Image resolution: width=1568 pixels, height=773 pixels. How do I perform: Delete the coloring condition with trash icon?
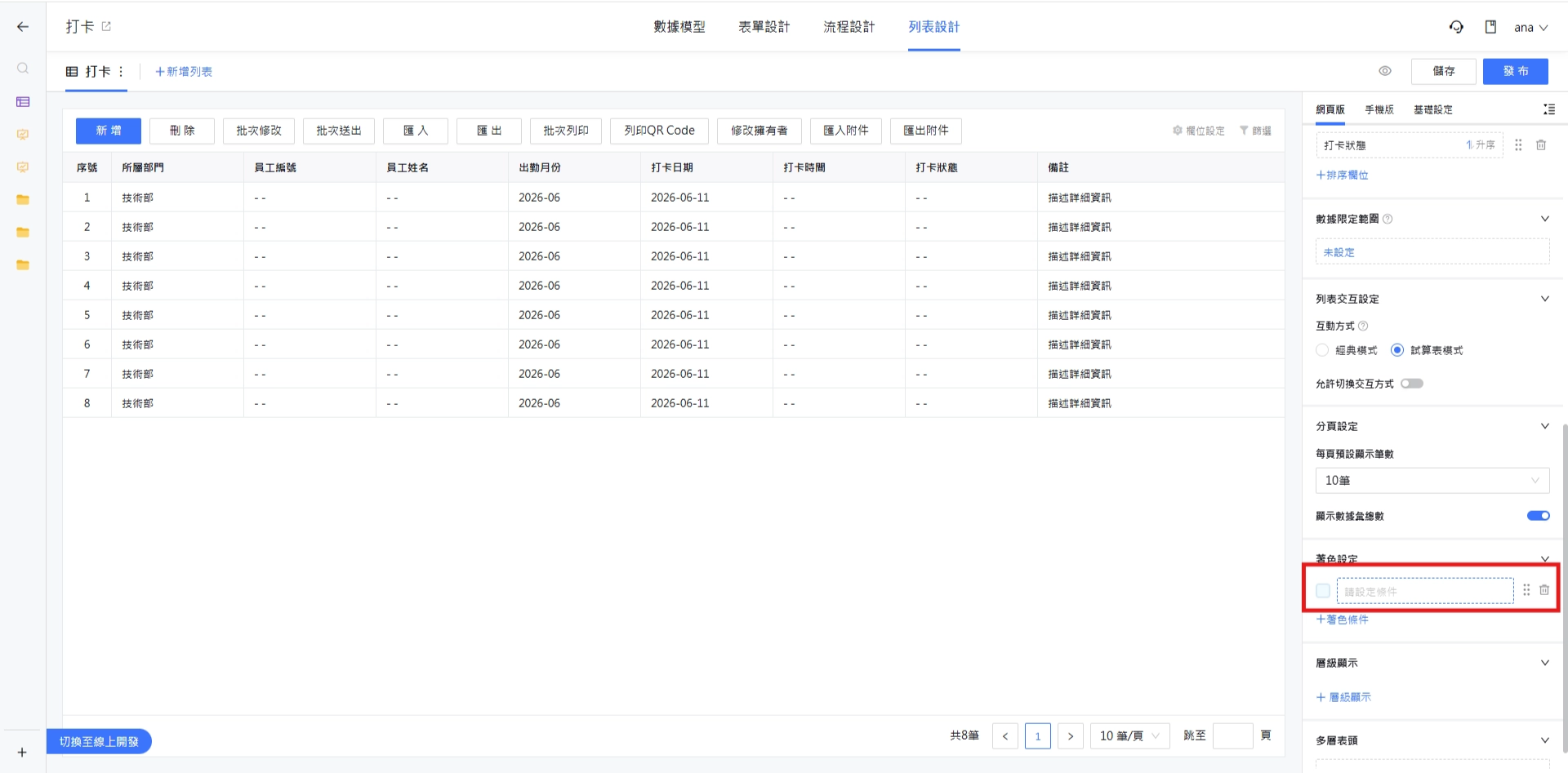1544,590
